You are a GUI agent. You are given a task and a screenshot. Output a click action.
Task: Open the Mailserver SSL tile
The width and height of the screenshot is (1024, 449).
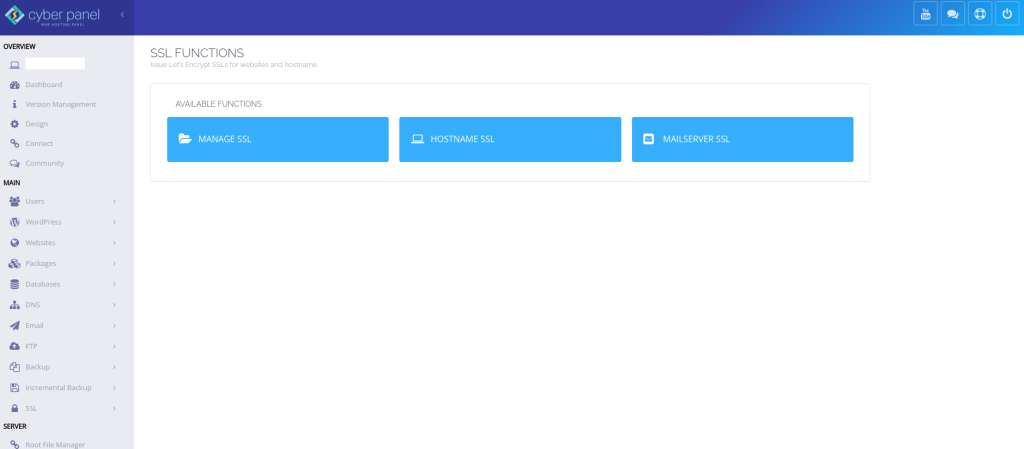click(742, 139)
